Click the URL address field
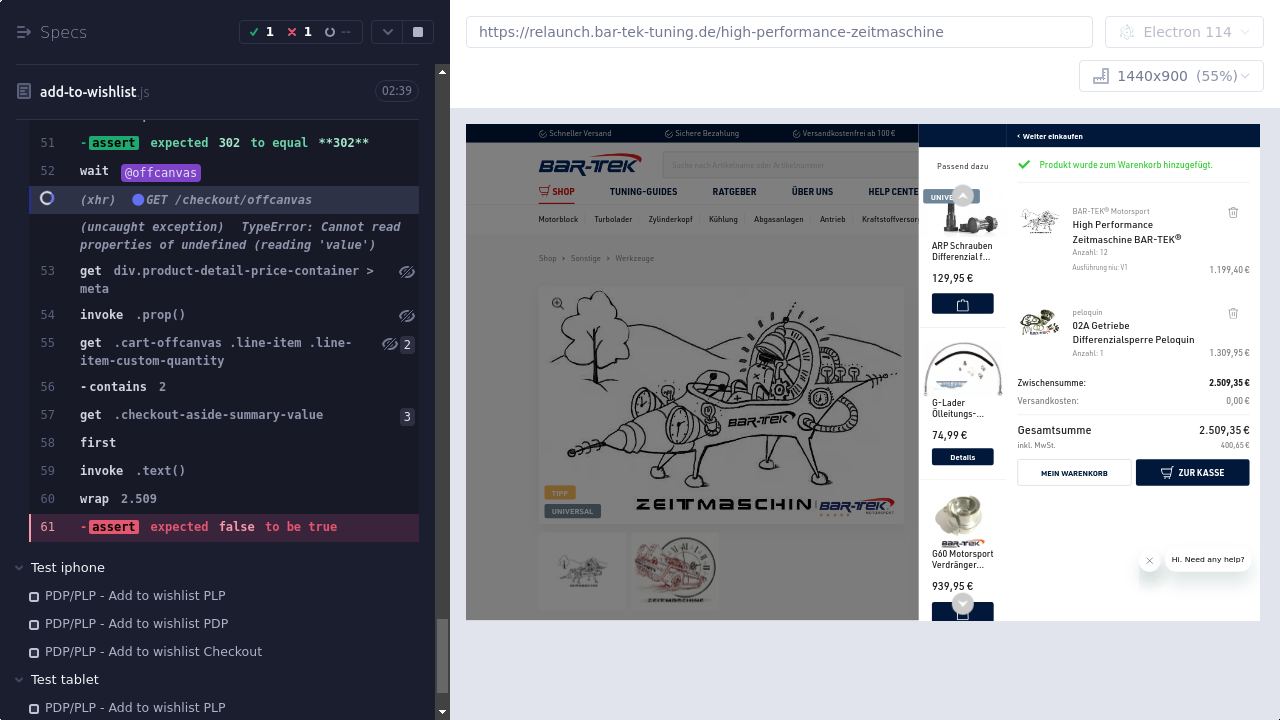Image resolution: width=1280 pixels, height=720 pixels. tap(779, 32)
